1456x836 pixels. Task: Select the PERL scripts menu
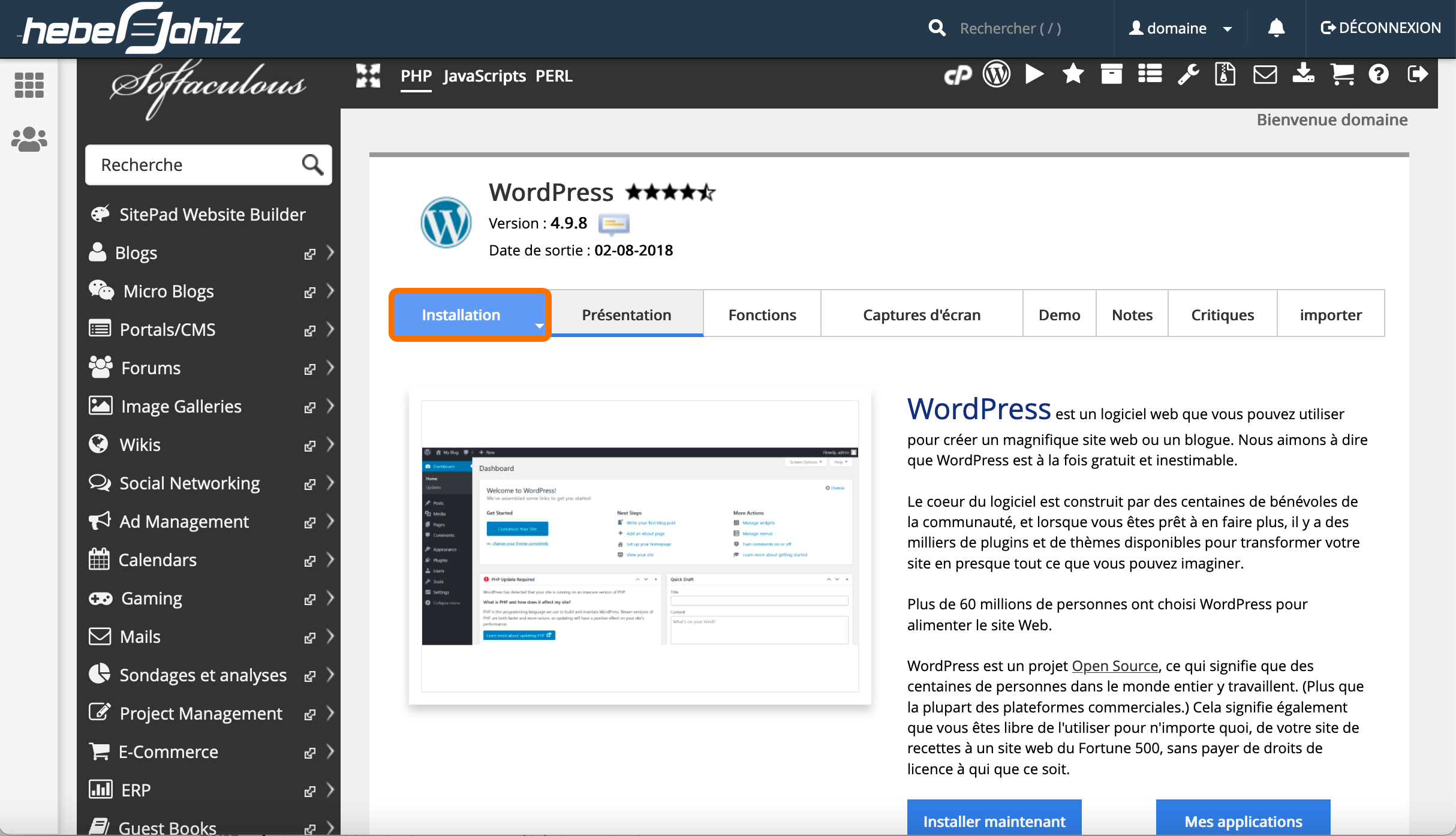[x=554, y=76]
